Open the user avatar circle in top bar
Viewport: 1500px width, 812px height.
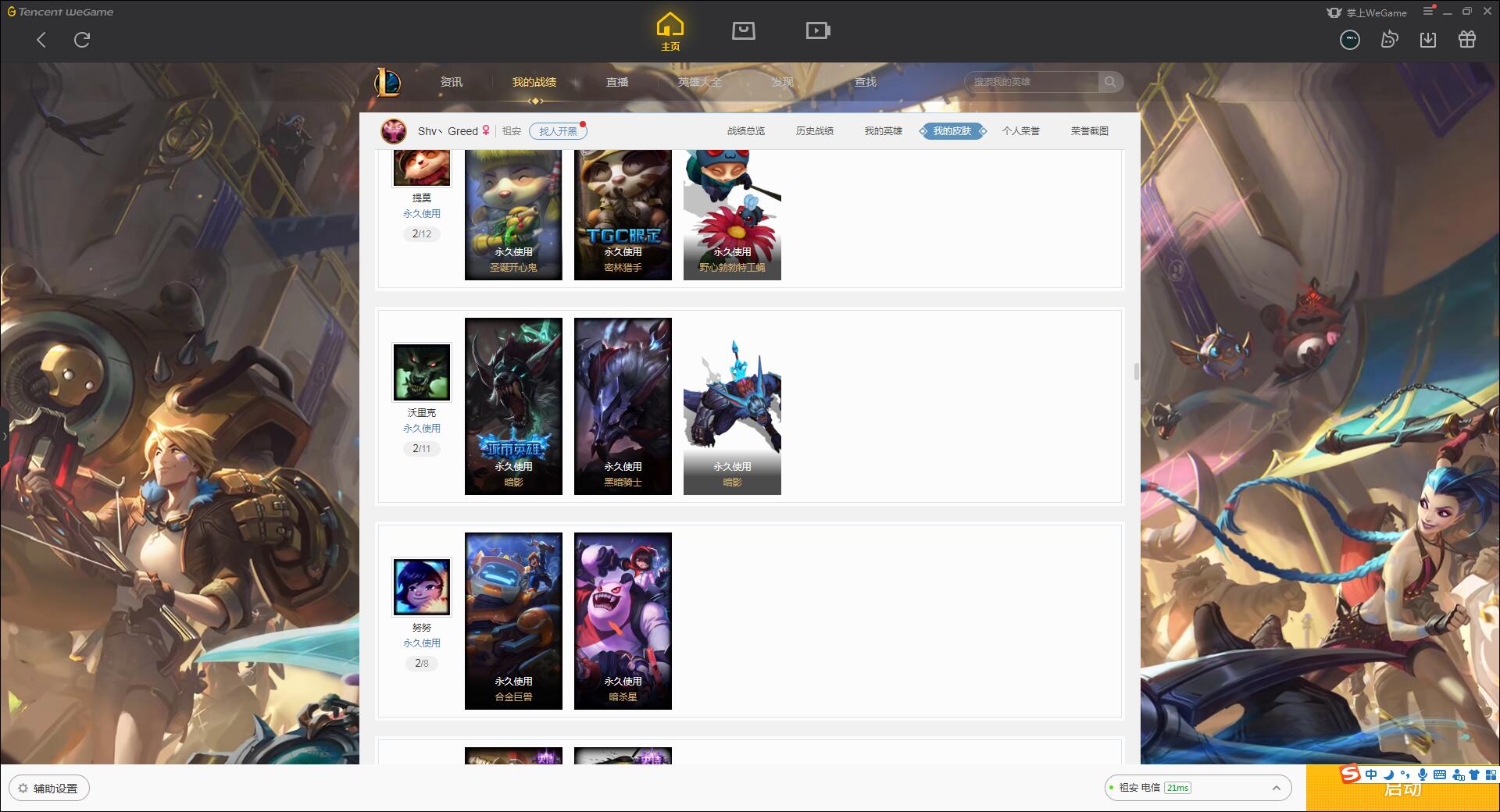[x=1350, y=40]
